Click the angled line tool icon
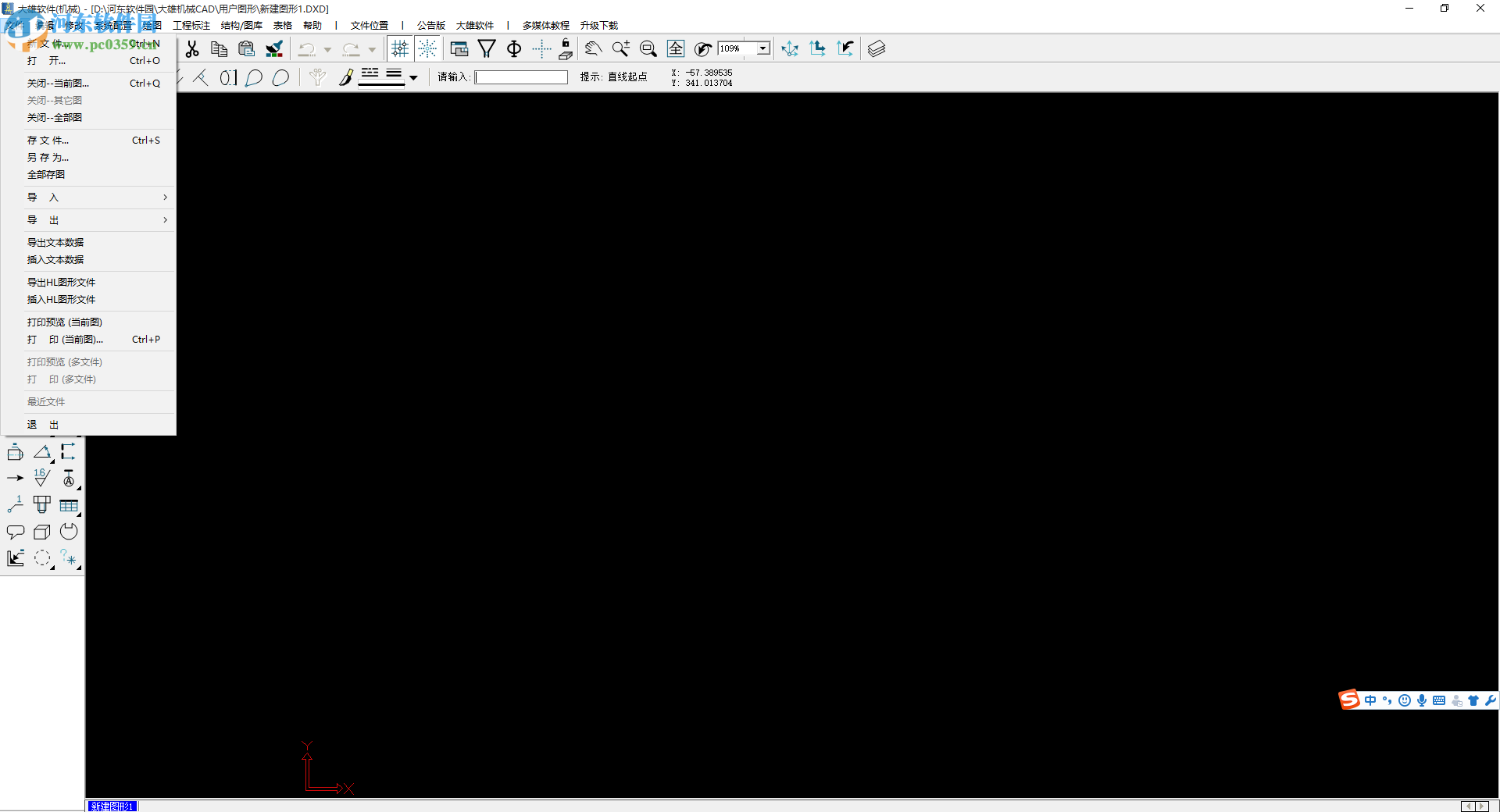1500x812 pixels. click(x=201, y=77)
